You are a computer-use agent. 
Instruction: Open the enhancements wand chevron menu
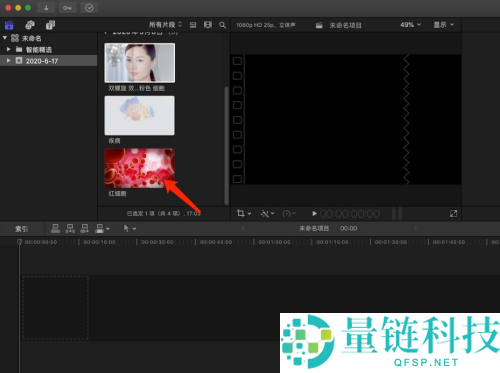pos(272,214)
